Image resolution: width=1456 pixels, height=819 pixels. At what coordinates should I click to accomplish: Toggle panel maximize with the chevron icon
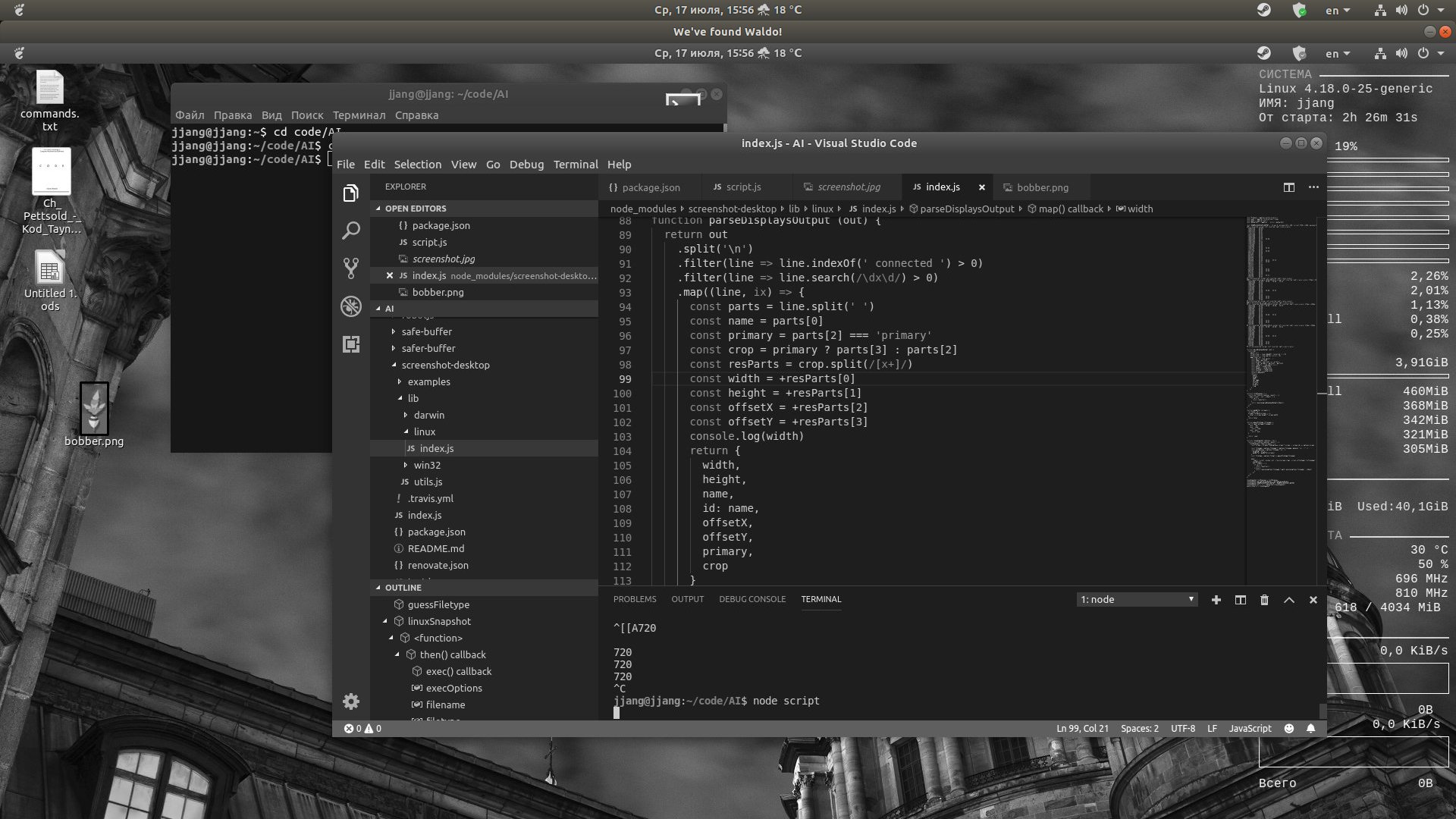tap(1288, 599)
